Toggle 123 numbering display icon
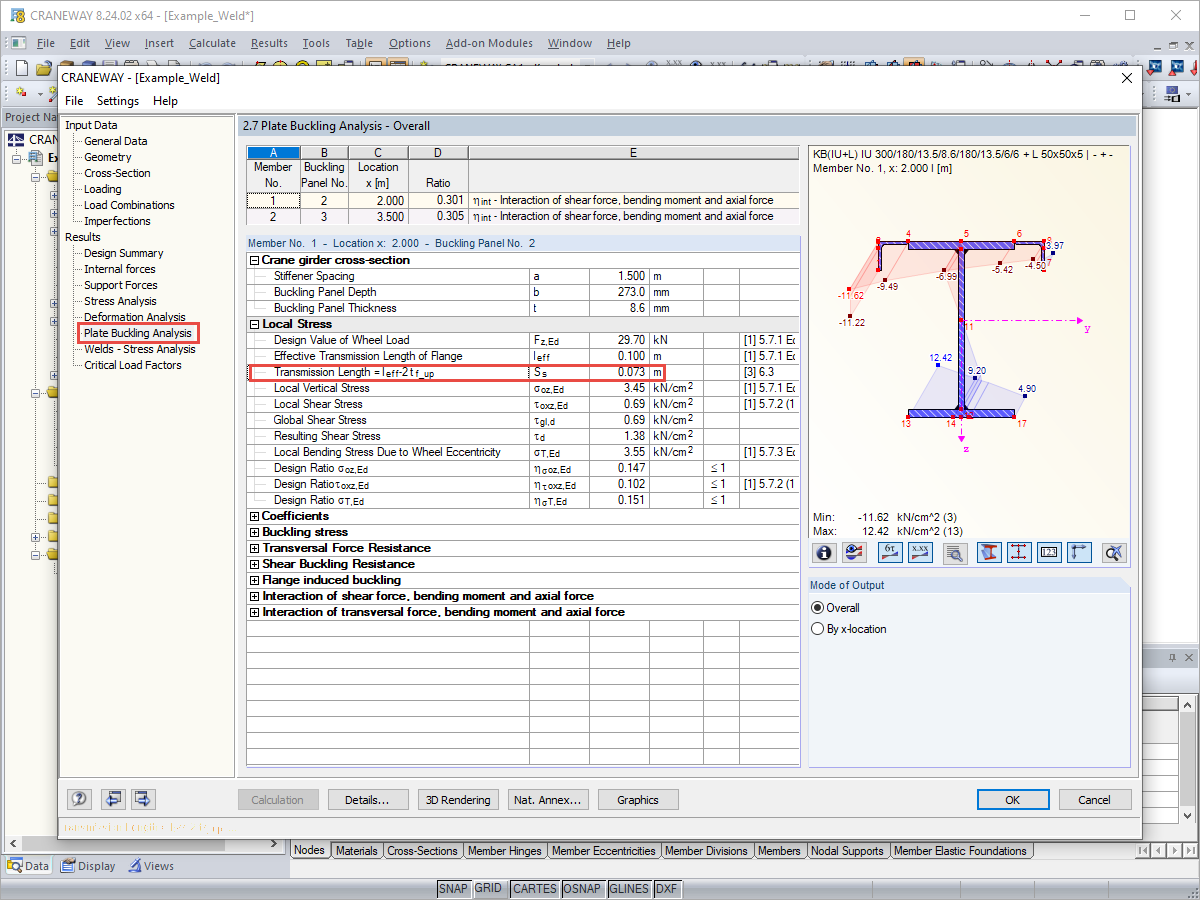The image size is (1200, 900). tap(1049, 552)
